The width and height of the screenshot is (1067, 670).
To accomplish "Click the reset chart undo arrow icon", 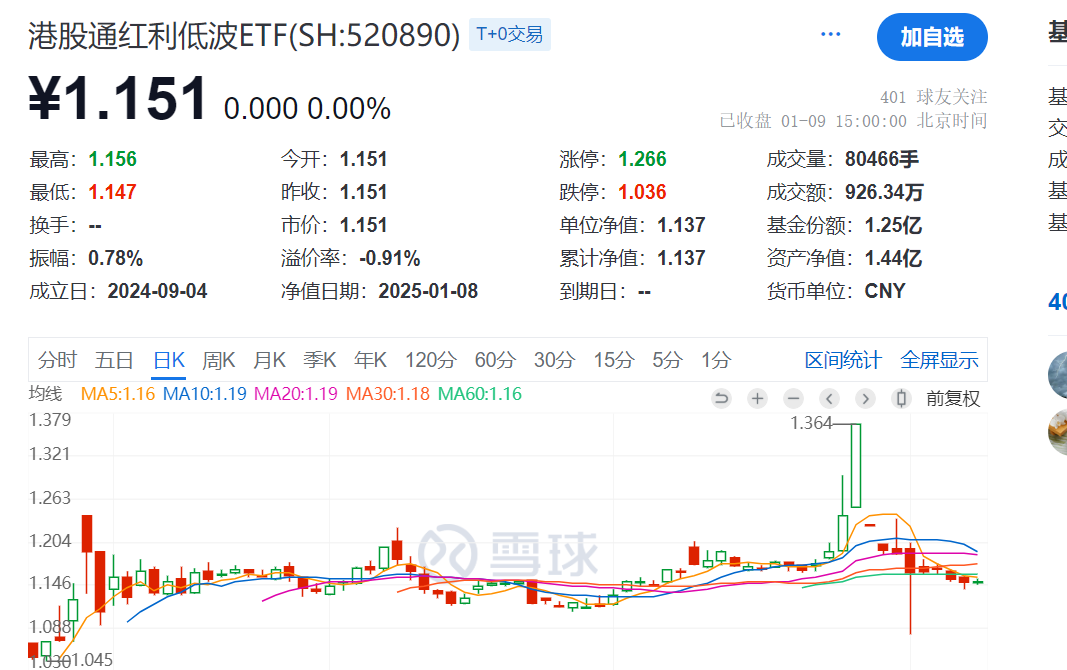I will coord(721,398).
